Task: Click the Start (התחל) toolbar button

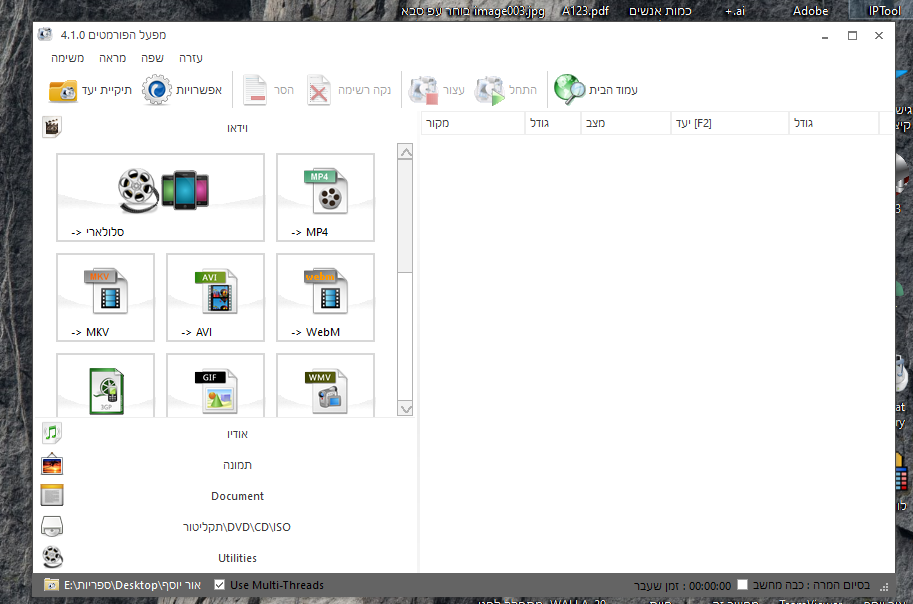Action: pyautogui.click(x=505, y=90)
